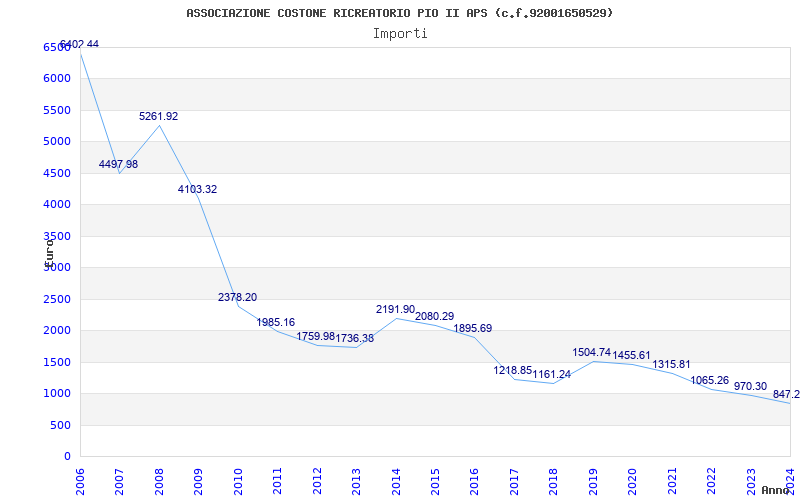
Task: Click the Anno x-axis title
Action: click(776, 490)
